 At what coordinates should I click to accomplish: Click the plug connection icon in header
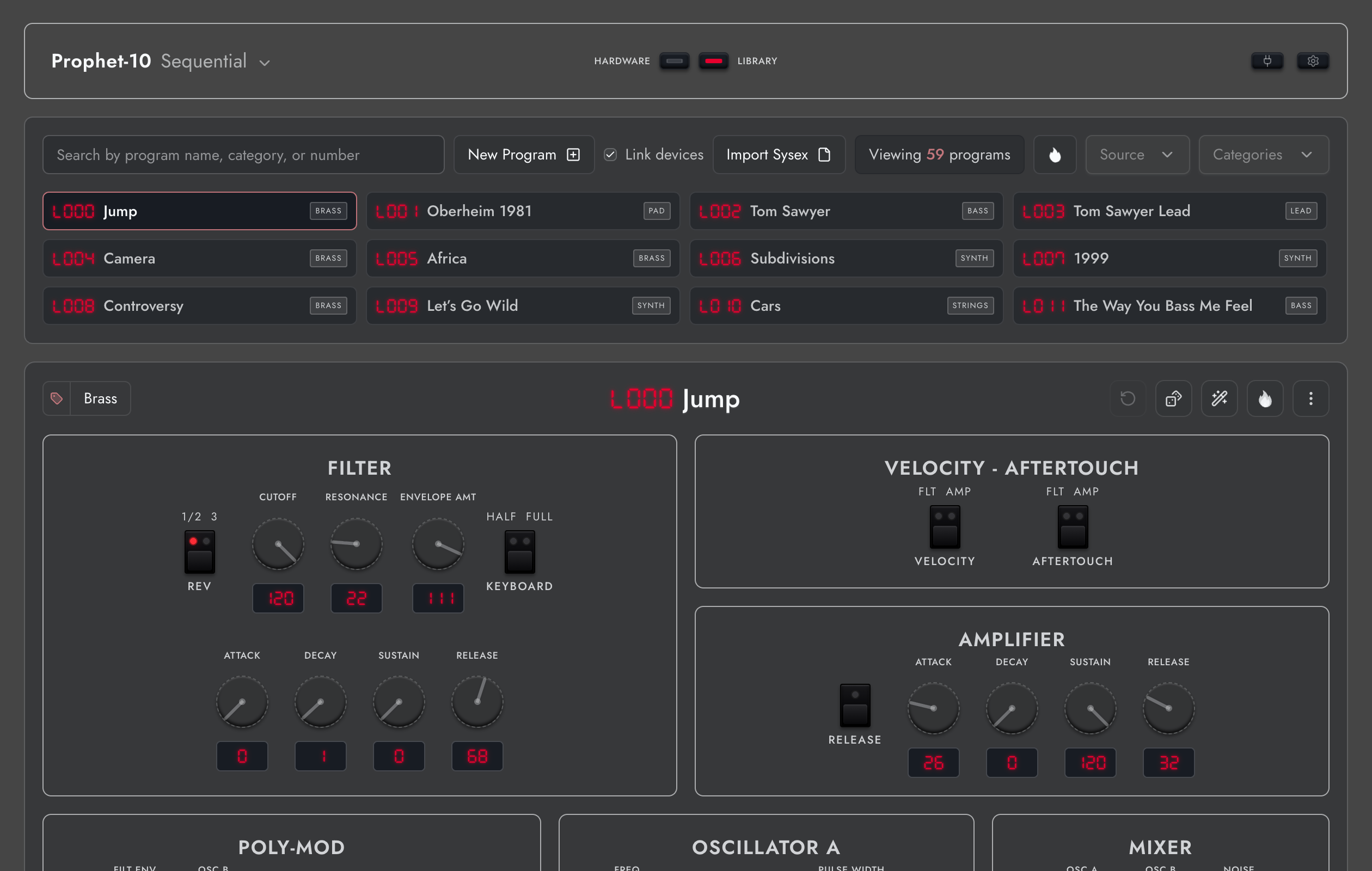[1267, 61]
